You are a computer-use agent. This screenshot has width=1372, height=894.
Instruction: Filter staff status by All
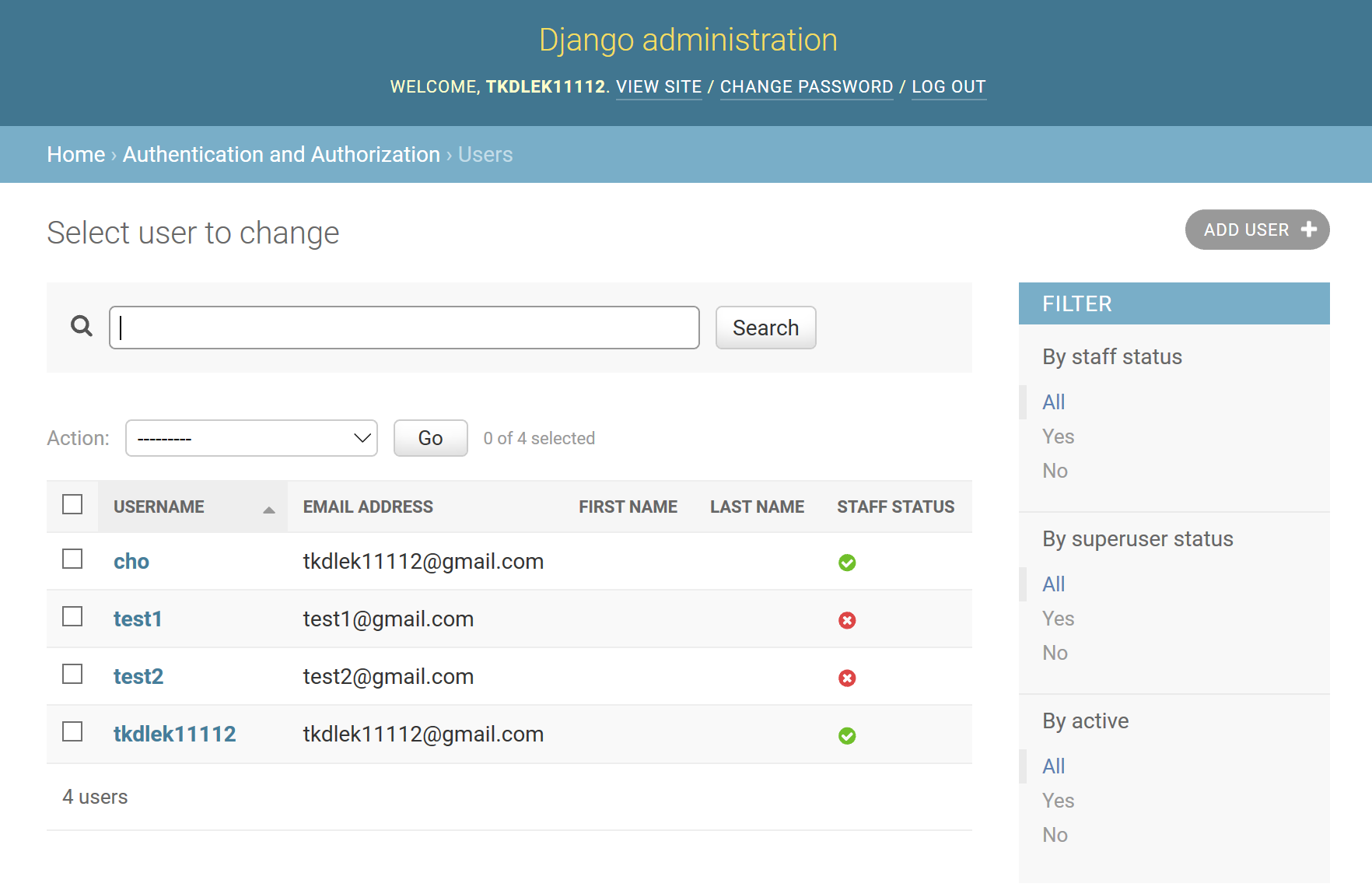tap(1054, 402)
